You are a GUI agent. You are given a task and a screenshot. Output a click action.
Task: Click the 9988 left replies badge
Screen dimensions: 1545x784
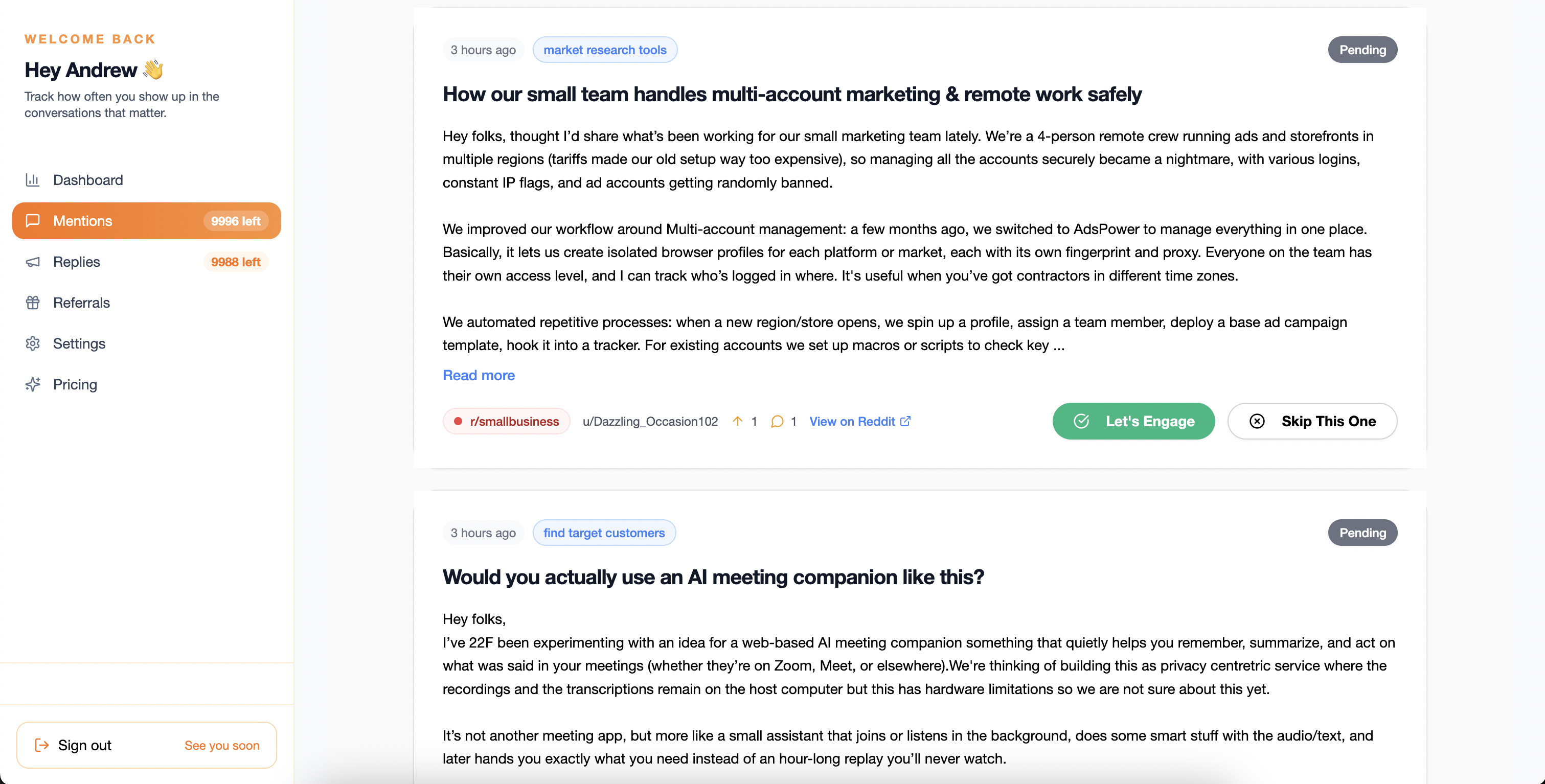(236, 262)
